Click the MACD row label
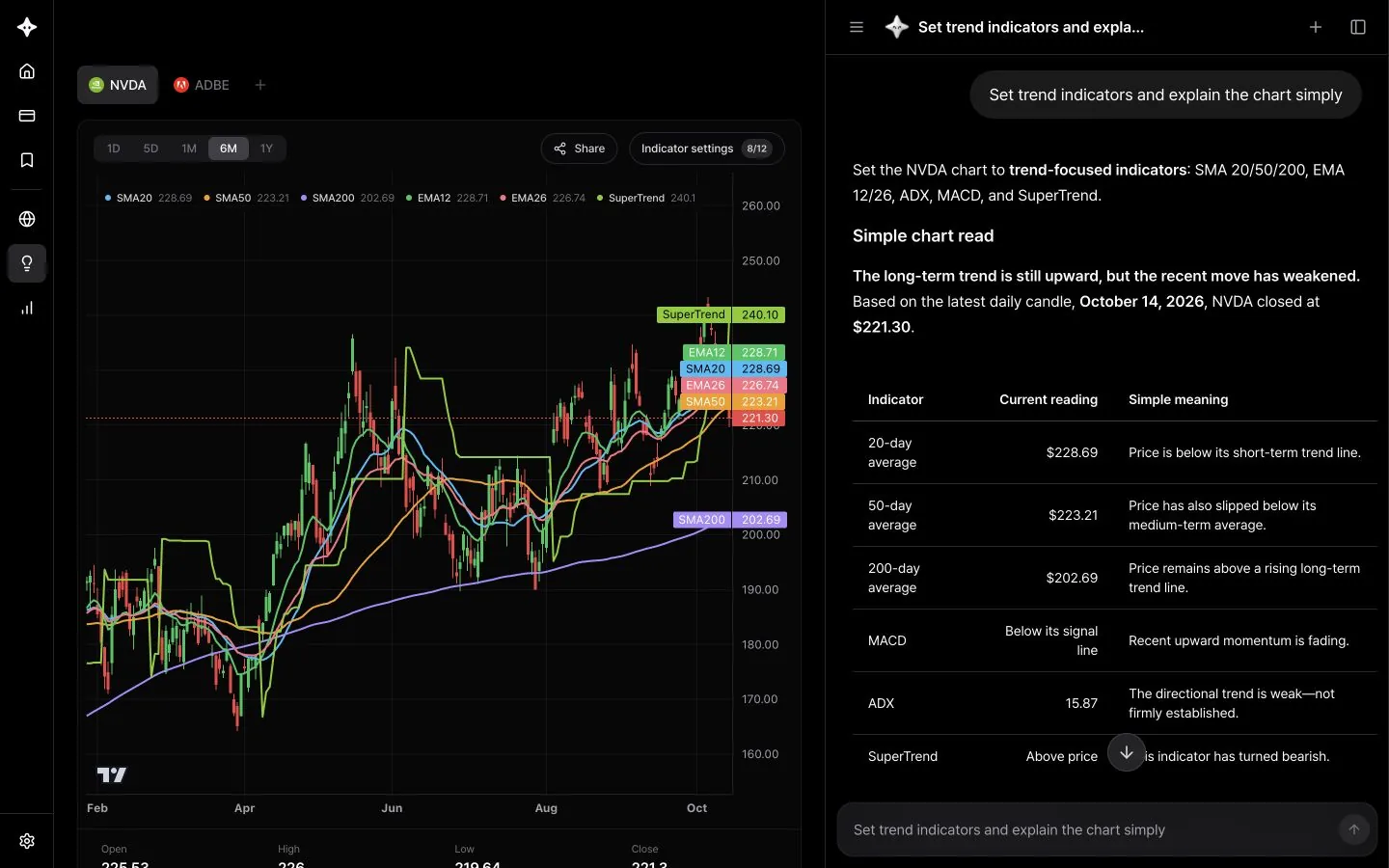 (x=887, y=640)
